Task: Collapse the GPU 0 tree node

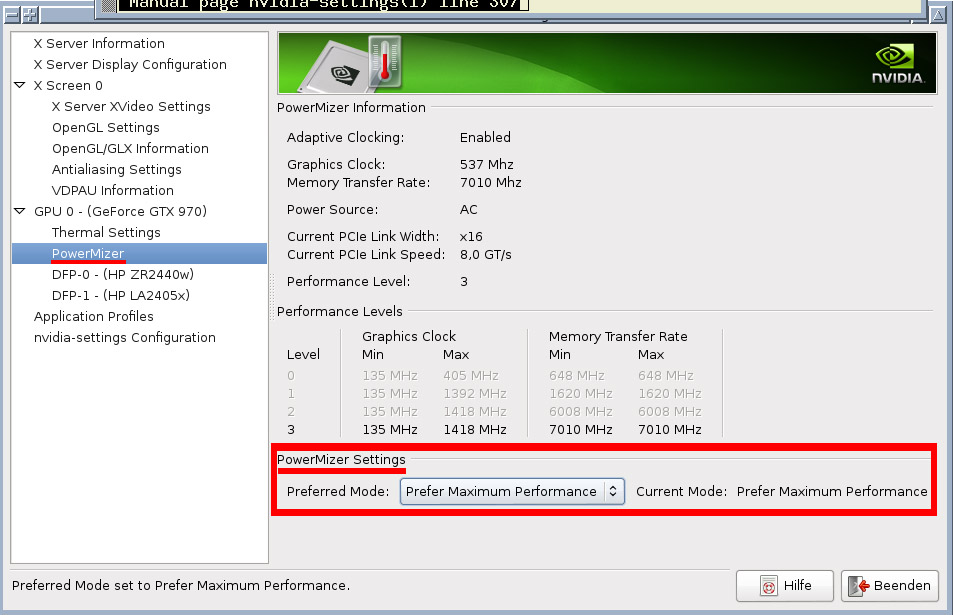Action: point(20,211)
